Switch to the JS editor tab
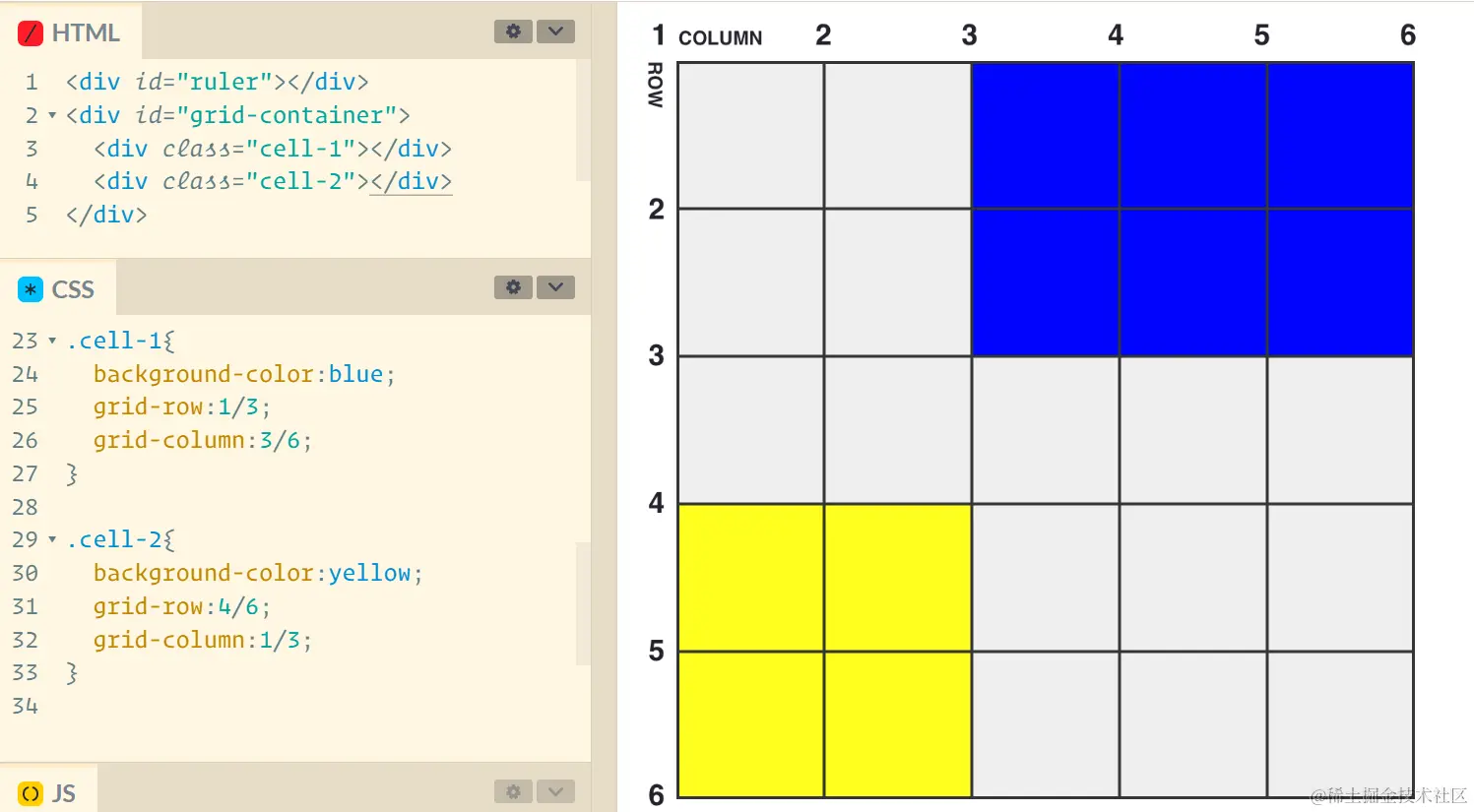 point(54,791)
